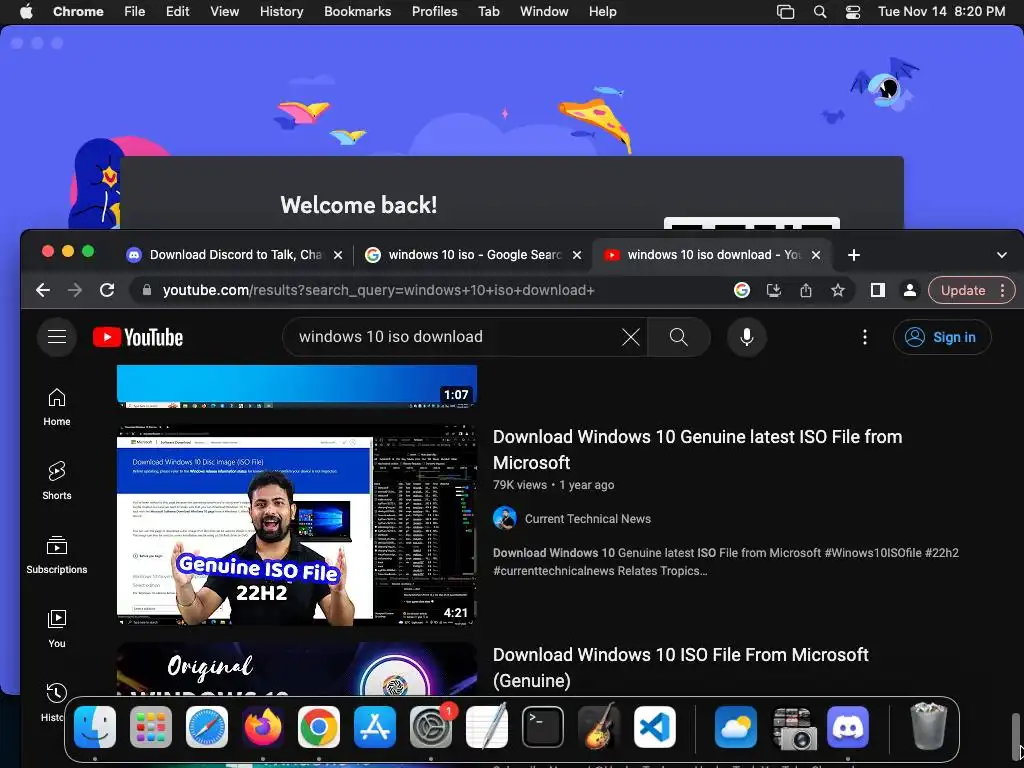Screen dimensions: 1024x768
Task: Open the Profiles menu in the menu bar
Action: click(x=434, y=12)
